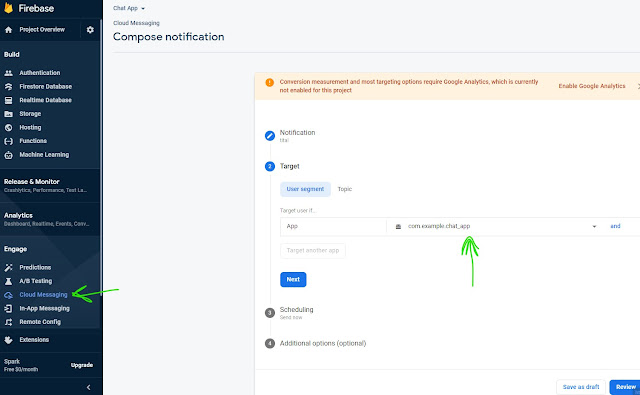640x395 pixels.
Task: Click the Next button
Action: (x=293, y=280)
